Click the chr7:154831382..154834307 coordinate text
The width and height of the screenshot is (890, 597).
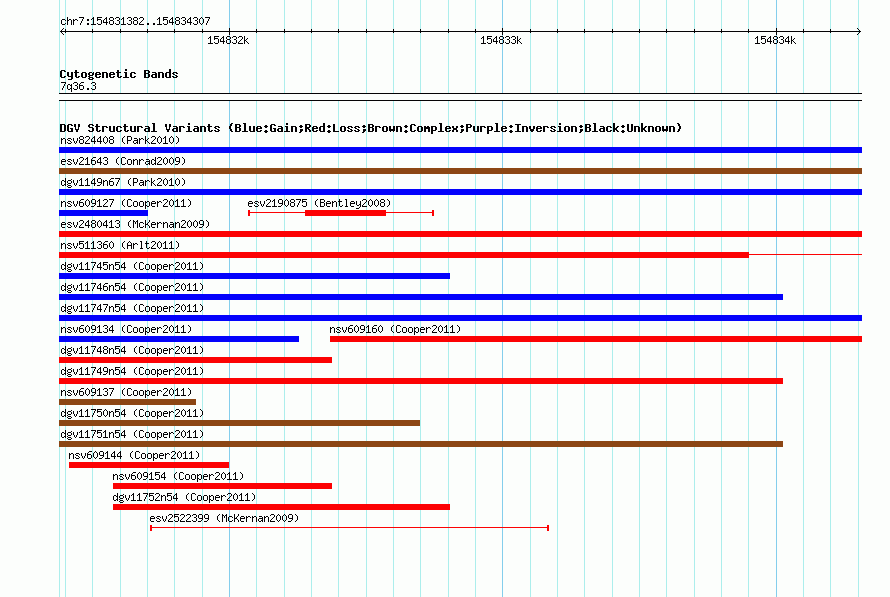(135, 21)
